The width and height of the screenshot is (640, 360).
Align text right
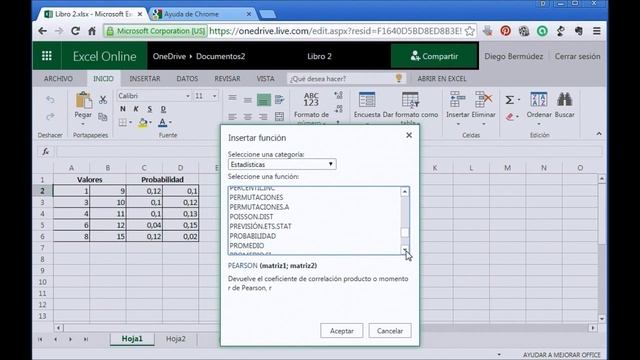tap(263, 117)
